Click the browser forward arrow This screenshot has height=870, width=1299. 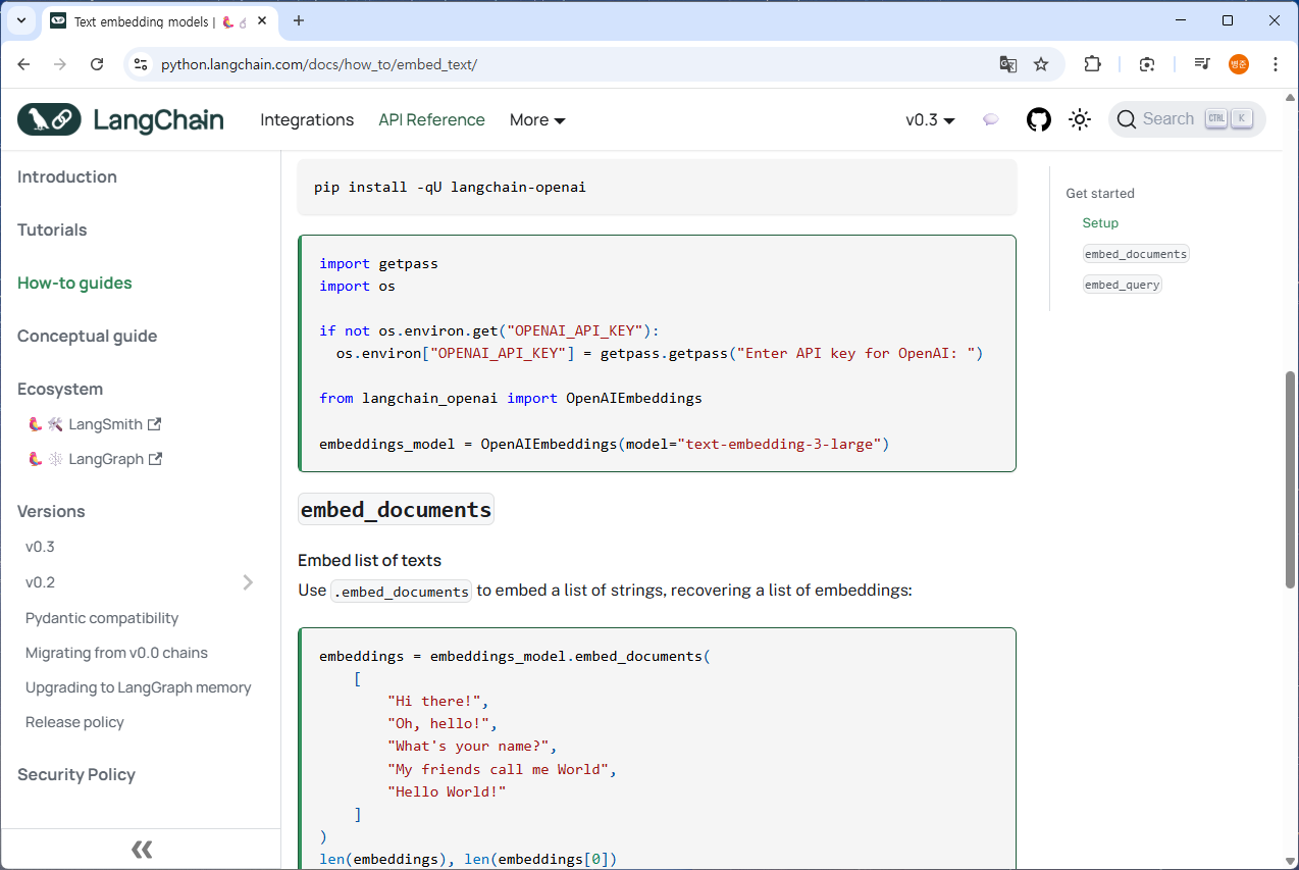click(60, 64)
